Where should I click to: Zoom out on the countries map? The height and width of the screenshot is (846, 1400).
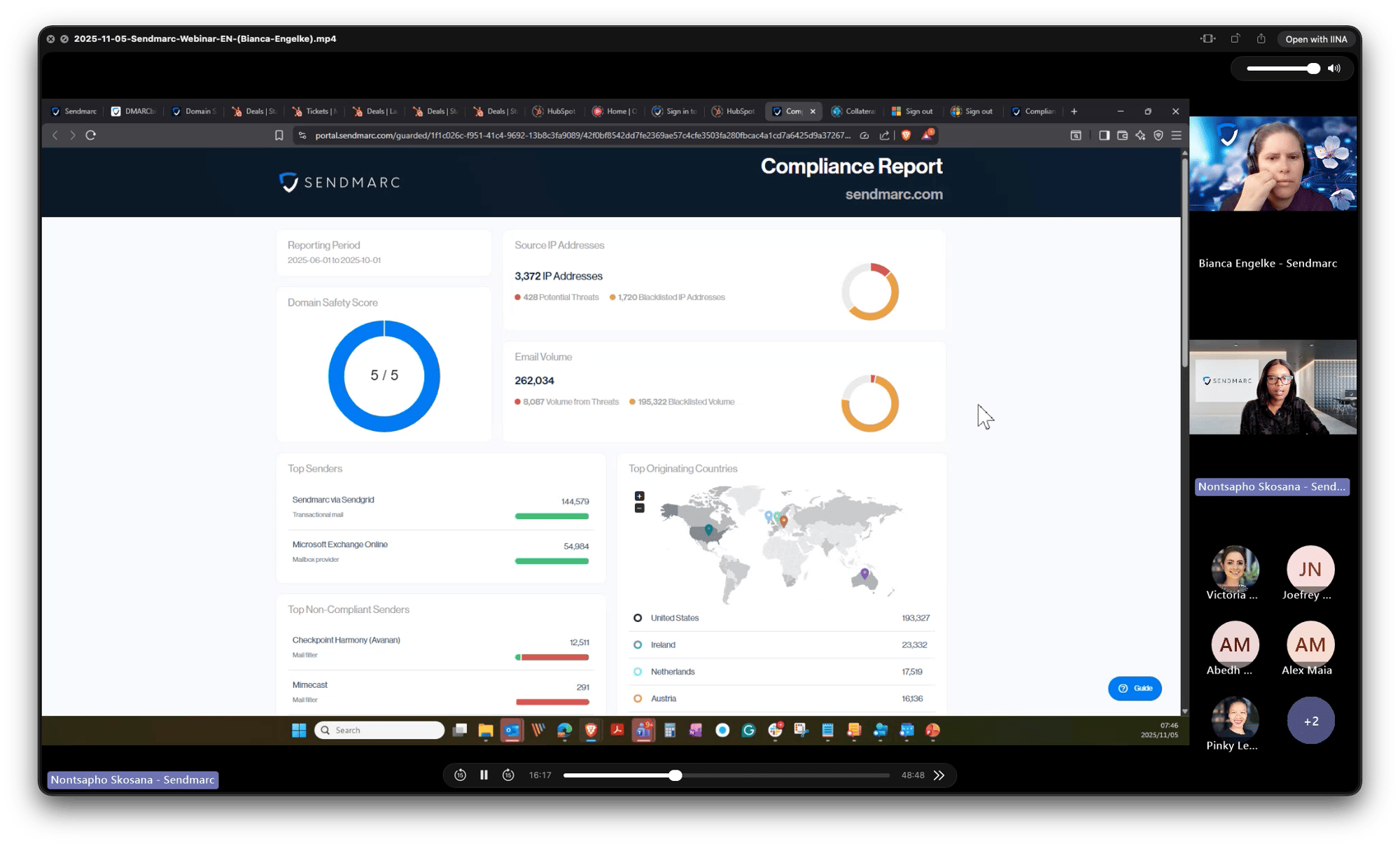[639, 508]
